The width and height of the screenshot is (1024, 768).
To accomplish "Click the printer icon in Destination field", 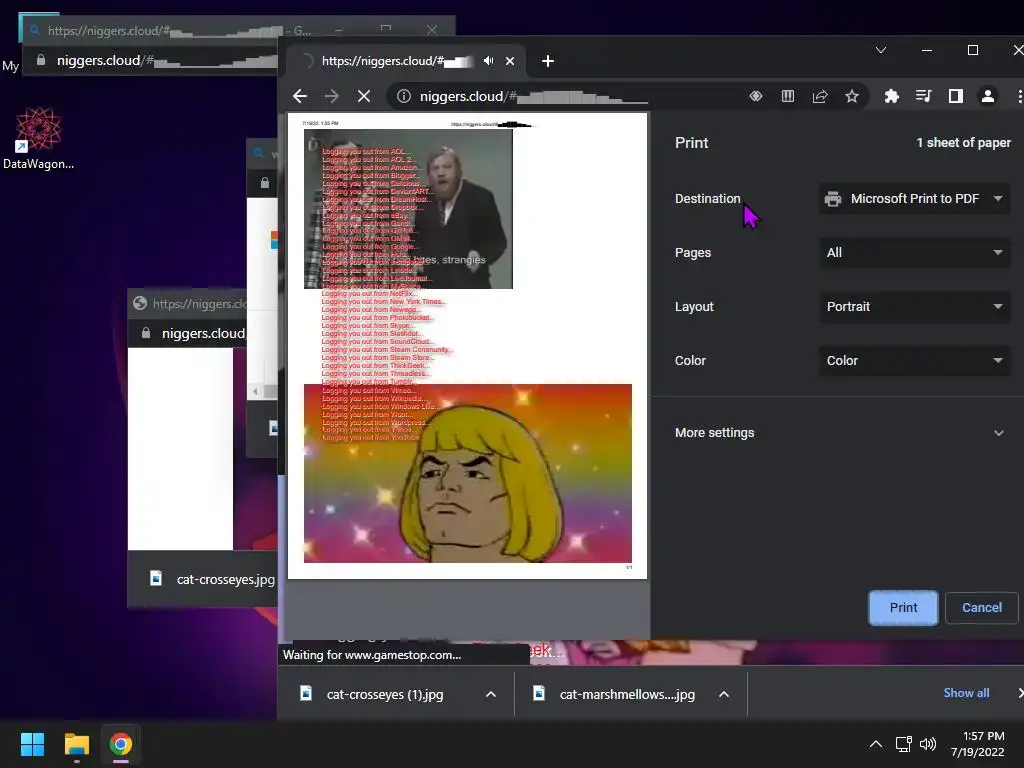I will click(x=833, y=199).
